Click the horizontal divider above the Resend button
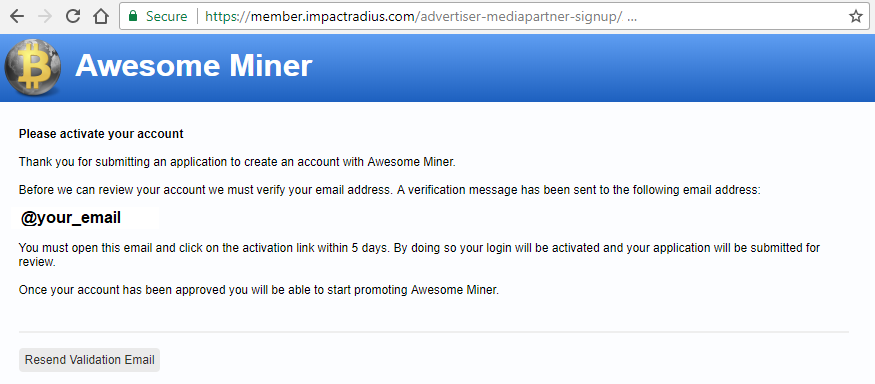875x384 pixels. coord(434,332)
